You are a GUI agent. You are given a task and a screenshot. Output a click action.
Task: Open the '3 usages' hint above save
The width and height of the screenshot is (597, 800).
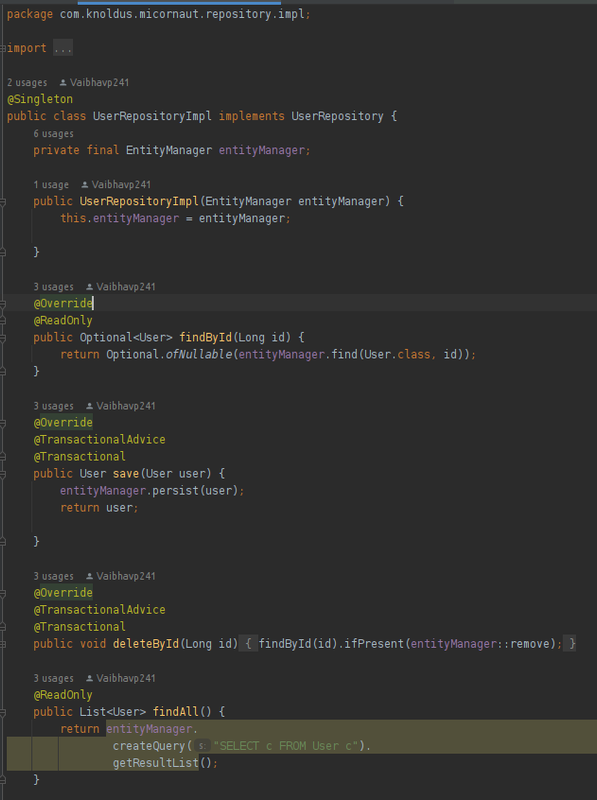pos(54,406)
